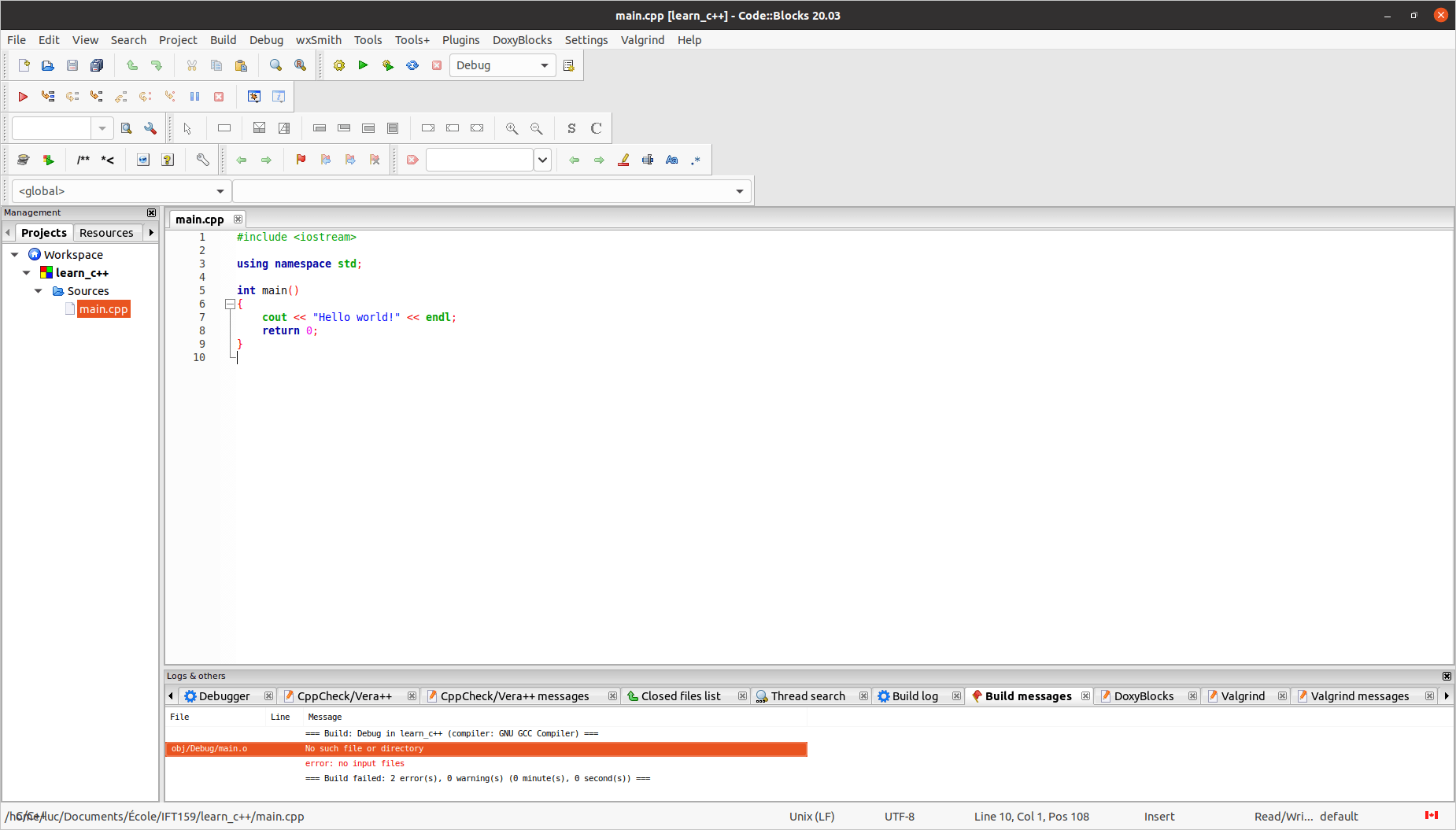Collapse the Sources folder in Projects tree
The height and width of the screenshot is (830, 1456).
coord(39,291)
